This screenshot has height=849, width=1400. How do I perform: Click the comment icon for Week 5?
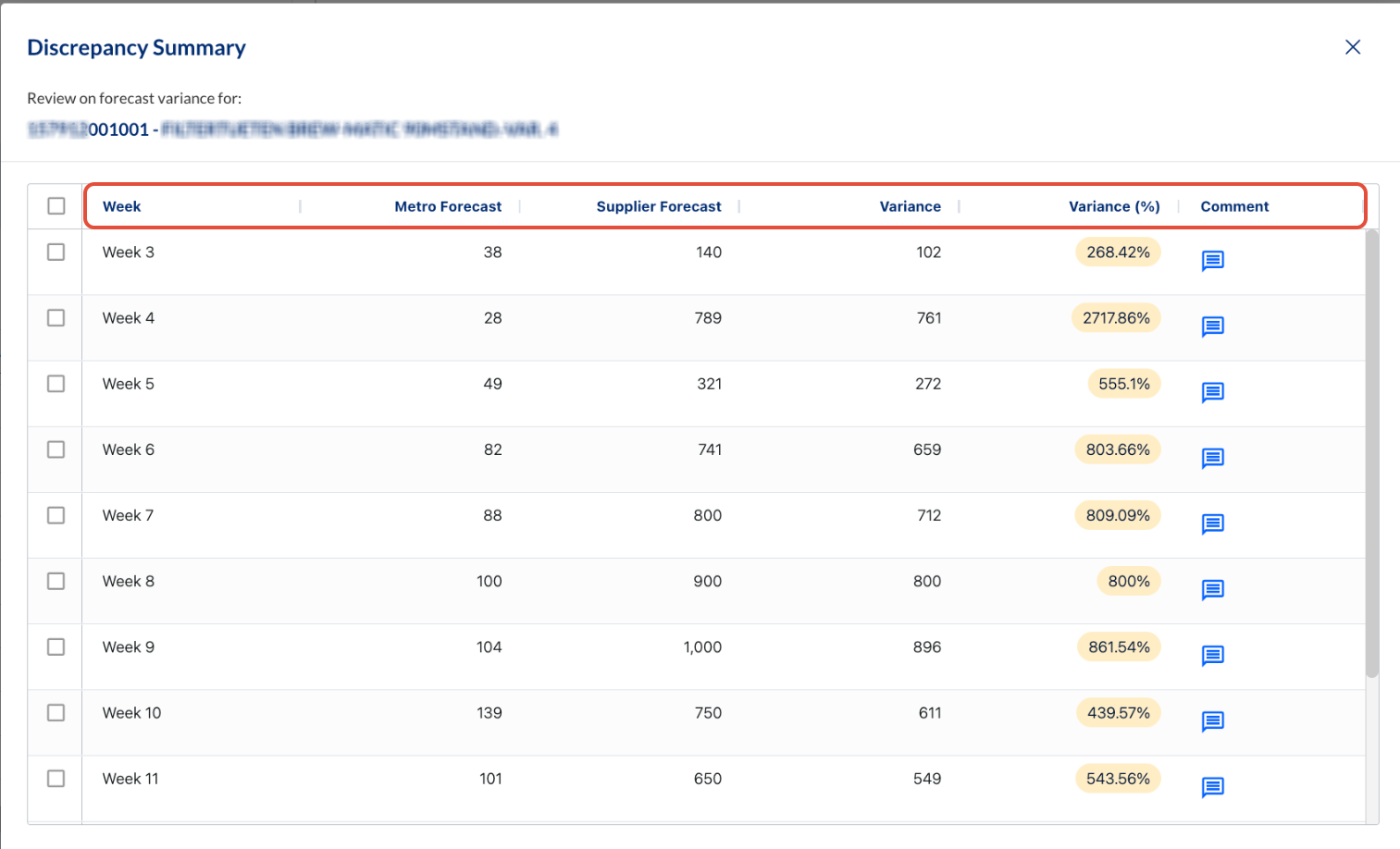1212,392
